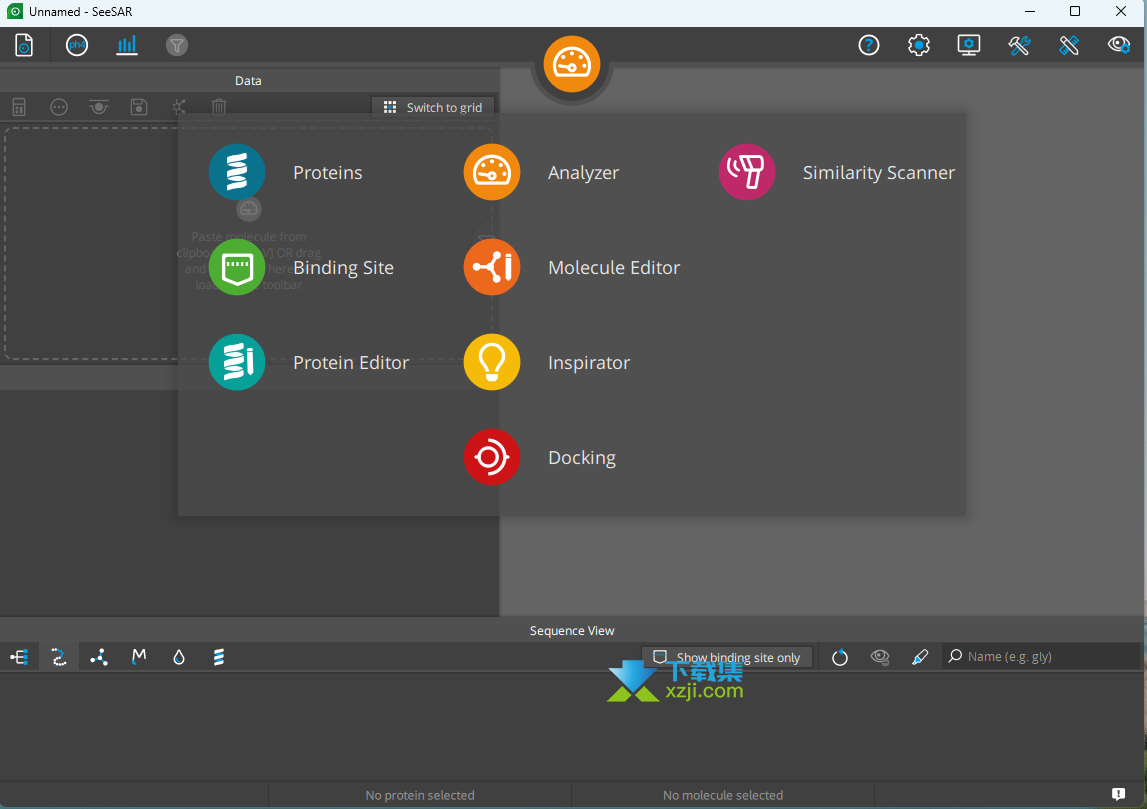The width and height of the screenshot is (1147, 809).
Task: Click the circled ellipsis icon in Data toolbar
Action: [59, 108]
